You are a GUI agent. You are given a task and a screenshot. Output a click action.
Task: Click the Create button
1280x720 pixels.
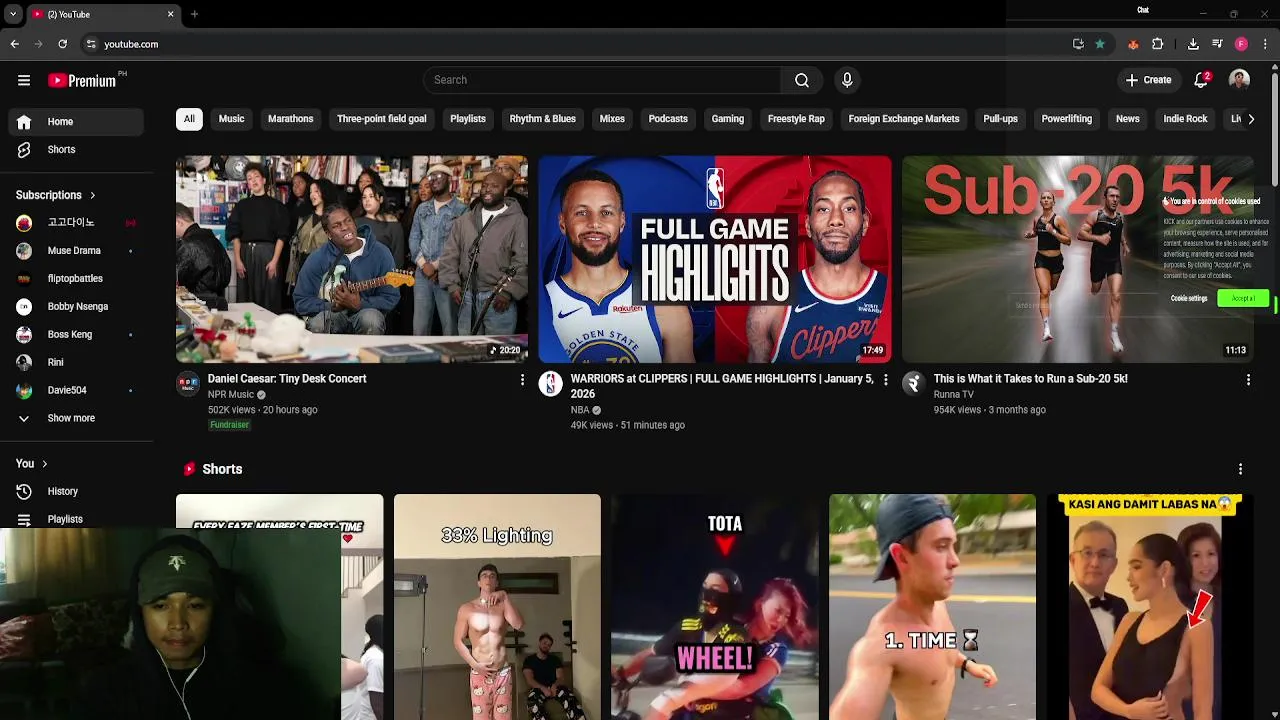pos(1148,80)
